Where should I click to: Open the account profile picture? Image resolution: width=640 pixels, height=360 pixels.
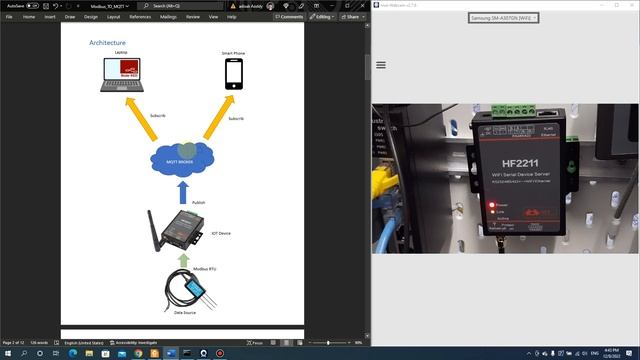coord(270,6)
